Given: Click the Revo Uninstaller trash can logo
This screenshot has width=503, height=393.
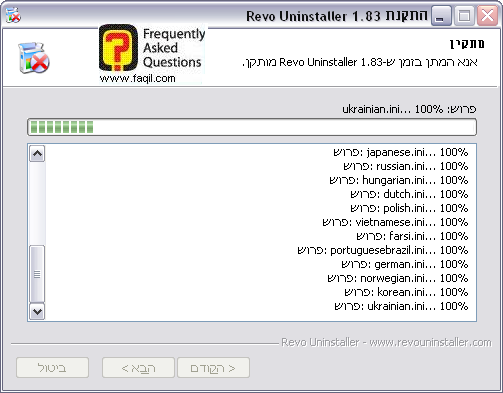Looking at the screenshot, I should pos(34,58).
